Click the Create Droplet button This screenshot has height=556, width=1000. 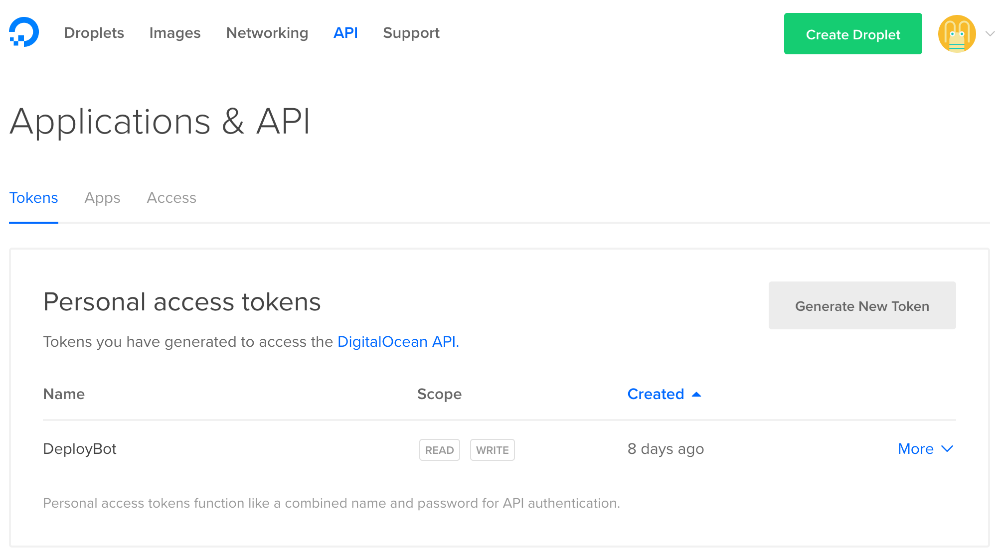pos(853,34)
